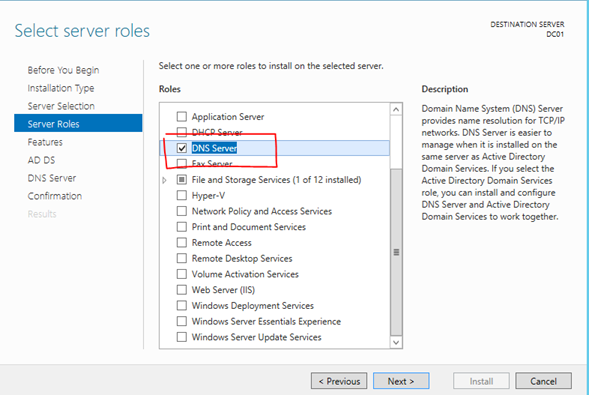Enable the Remote Access checkbox
This screenshot has width=589, height=395.
point(182,243)
